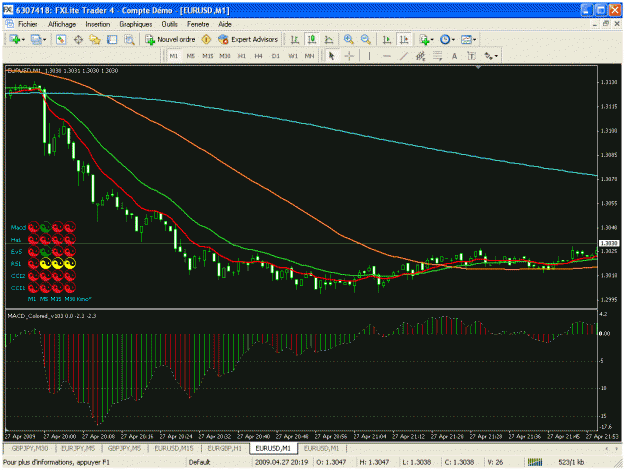Open the Outils menu
625x470 pixels.
[169, 24]
